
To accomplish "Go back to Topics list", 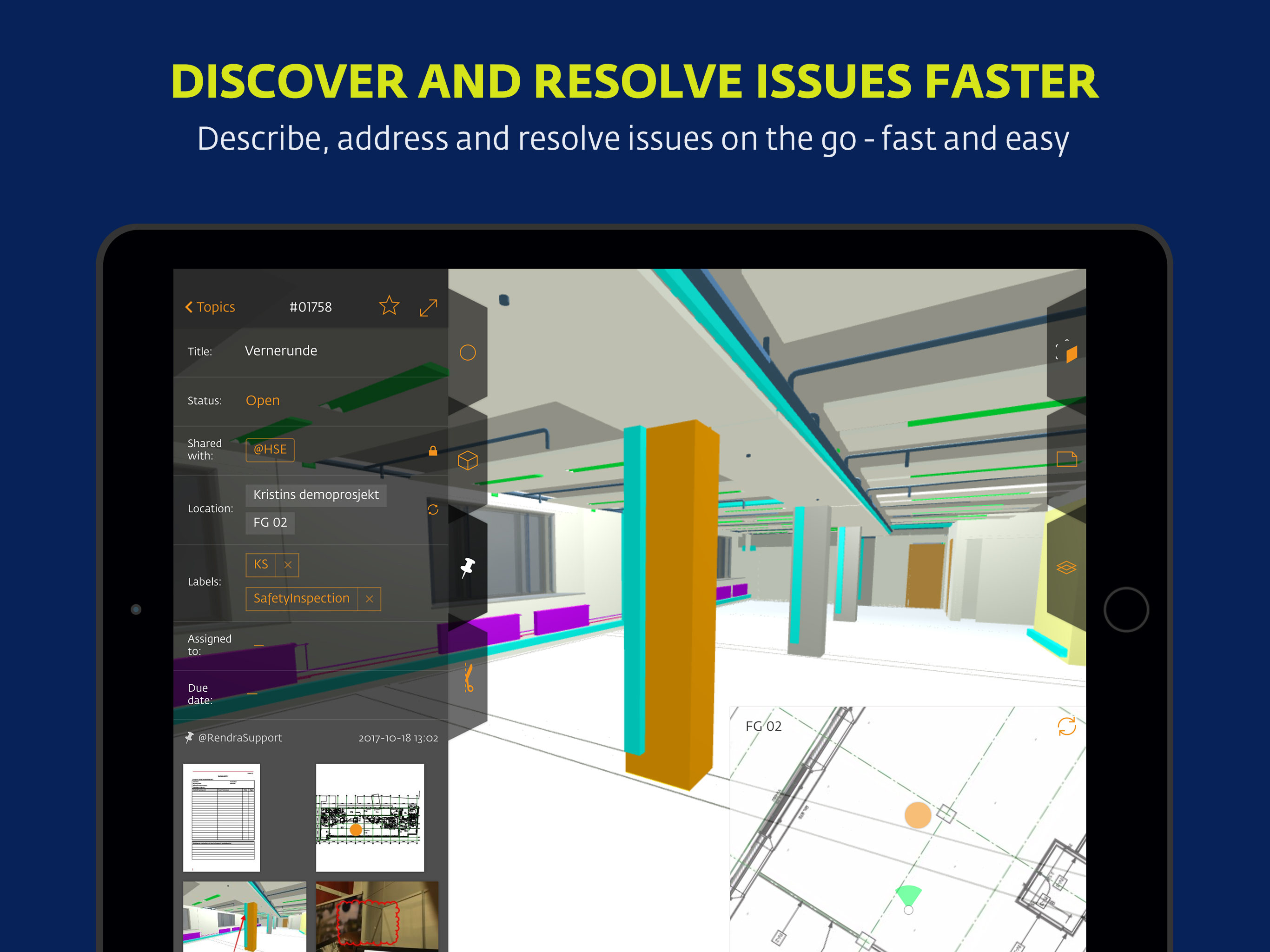I will [x=210, y=307].
